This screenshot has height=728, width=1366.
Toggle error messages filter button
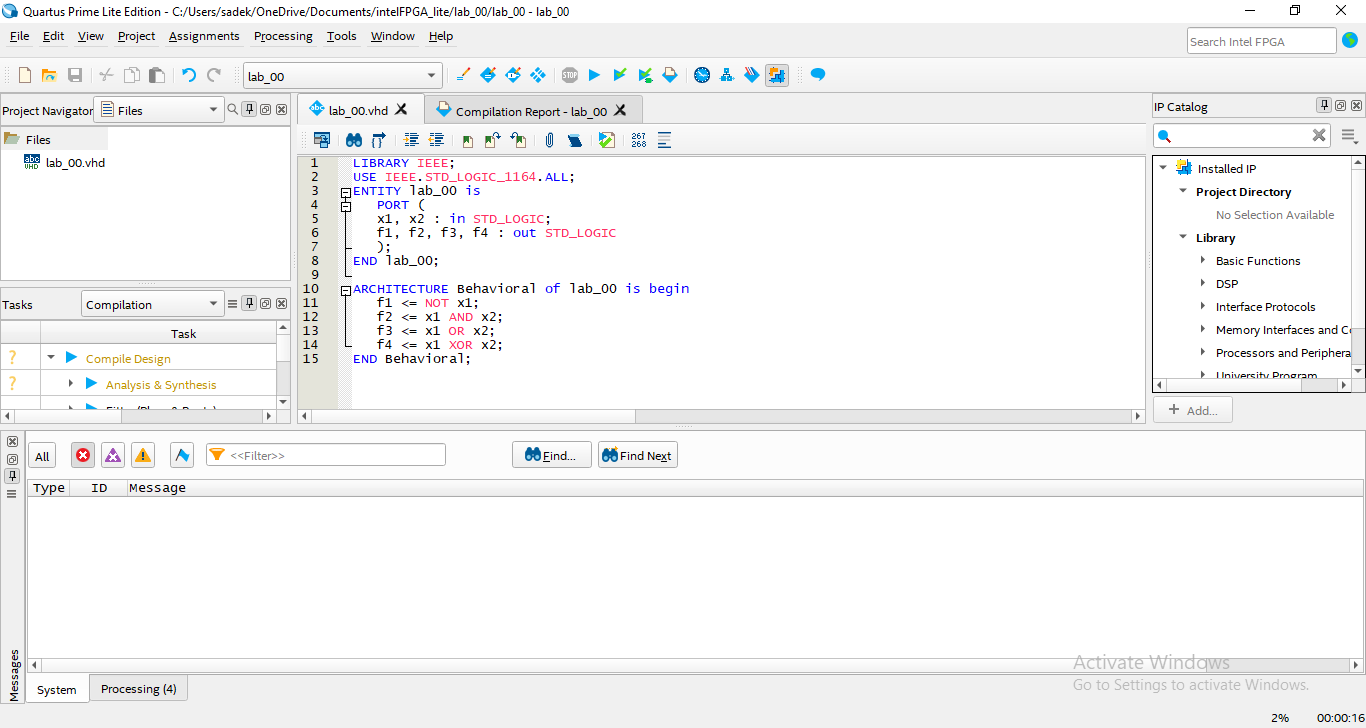83,456
